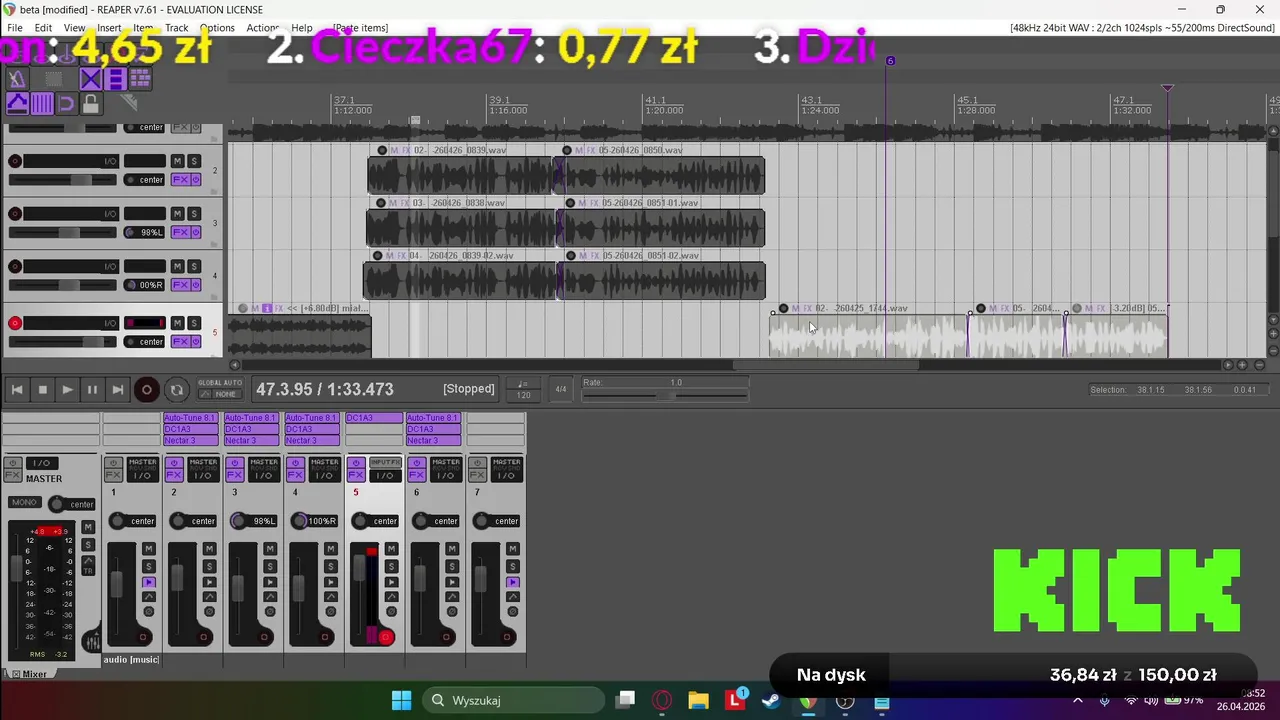
Task: Click pan knob showing 98%L in mixer
Action: click(238, 521)
